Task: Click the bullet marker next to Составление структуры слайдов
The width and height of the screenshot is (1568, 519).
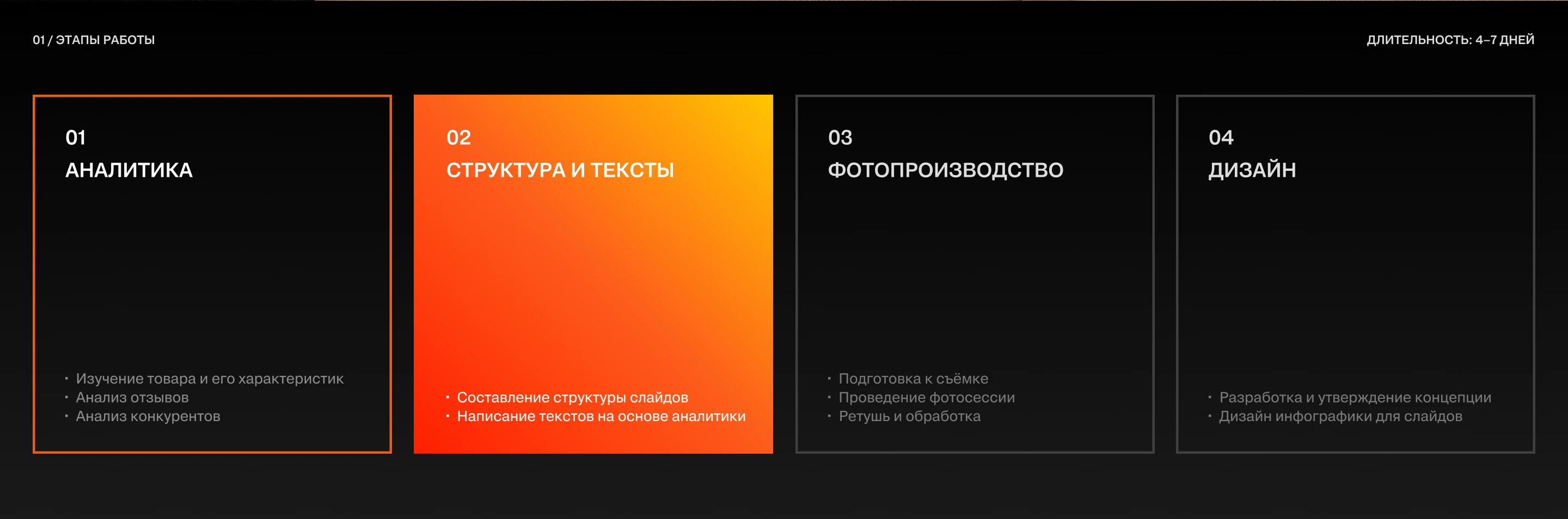Action: pyautogui.click(x=449, y=397)
